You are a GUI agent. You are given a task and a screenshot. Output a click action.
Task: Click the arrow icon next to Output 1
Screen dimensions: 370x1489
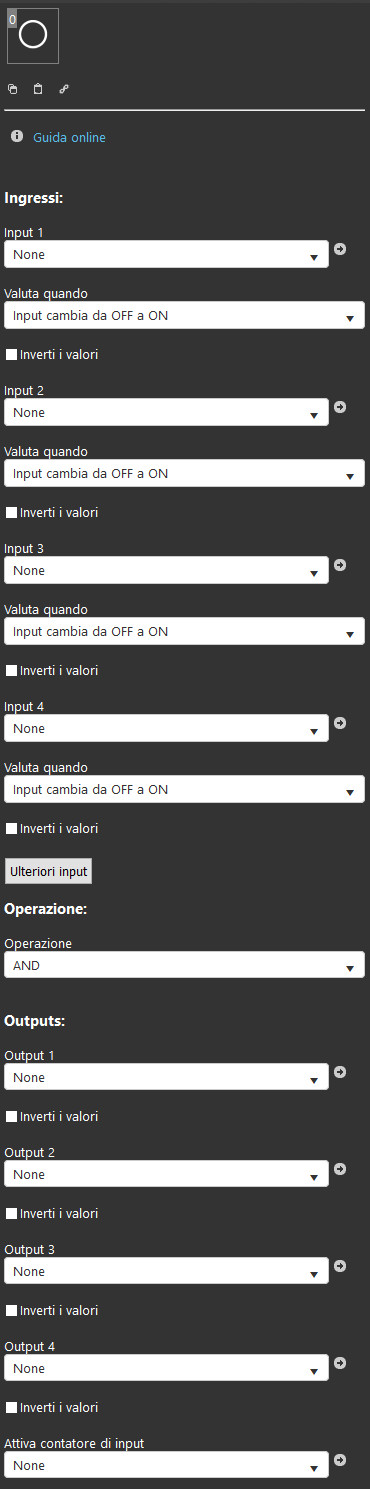[340, 1072]
